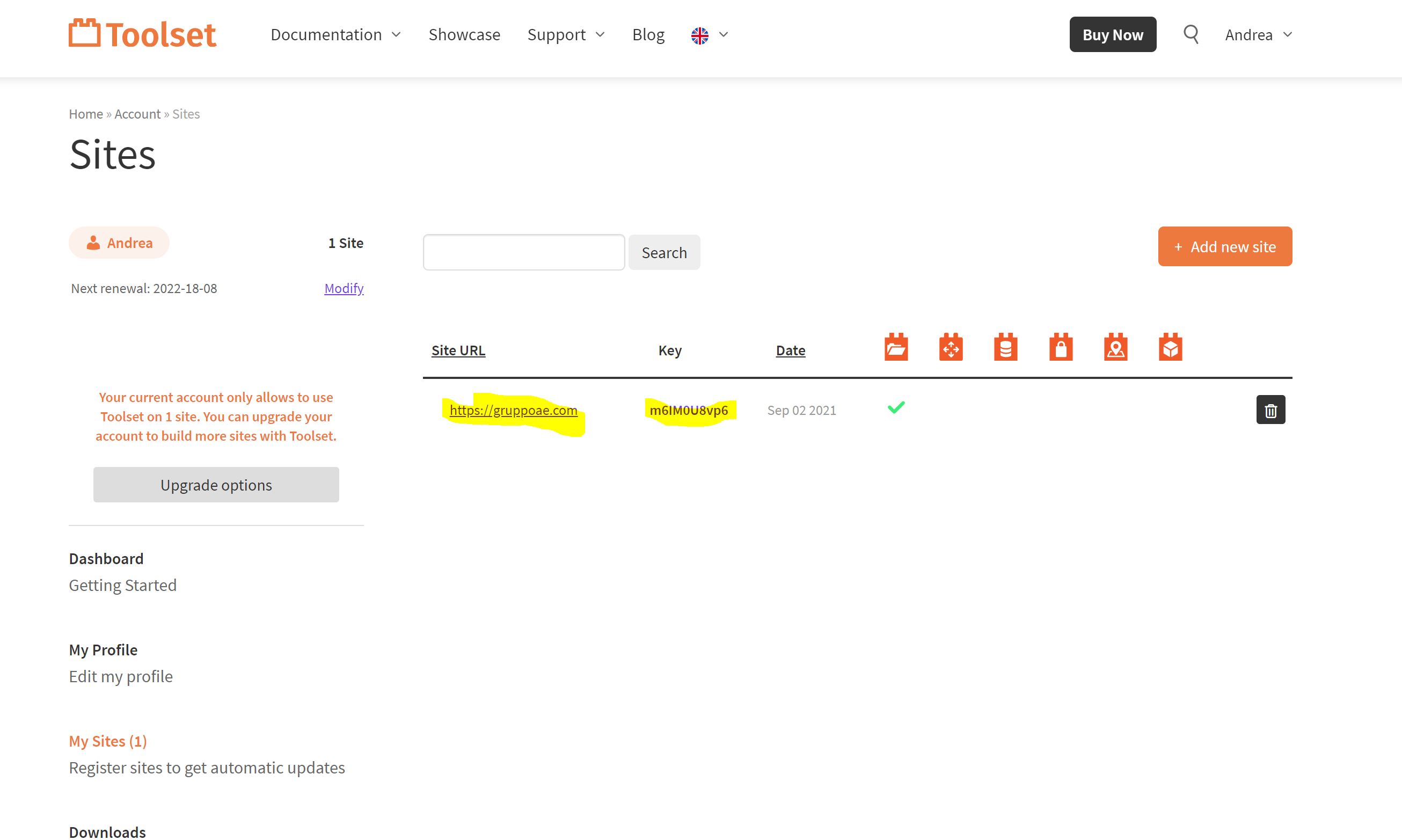Click the cube plugin icon column header
Viewport: 1402px width, 840px height.
(x=1171, y=346)
